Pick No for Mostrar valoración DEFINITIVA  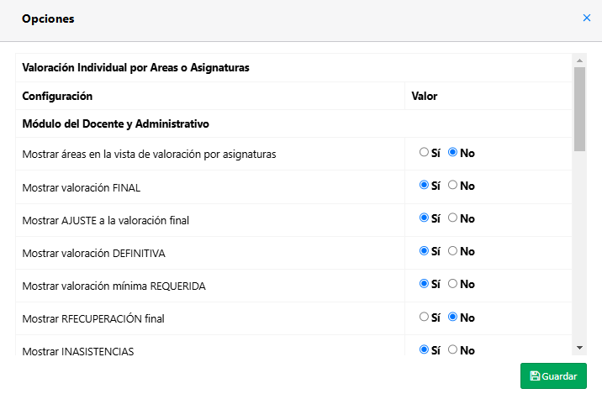pyautogui.click(x=453, y=251)
